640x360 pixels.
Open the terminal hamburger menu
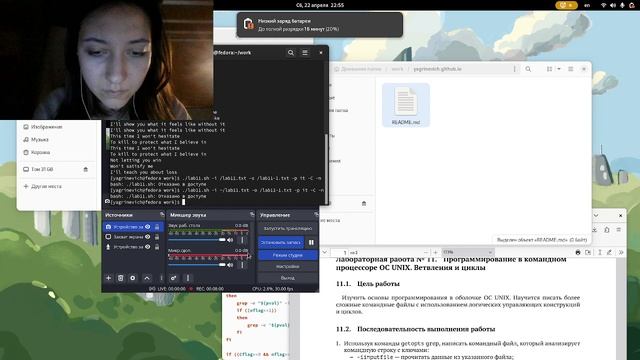pyautogui.click(x=305, y=53)
